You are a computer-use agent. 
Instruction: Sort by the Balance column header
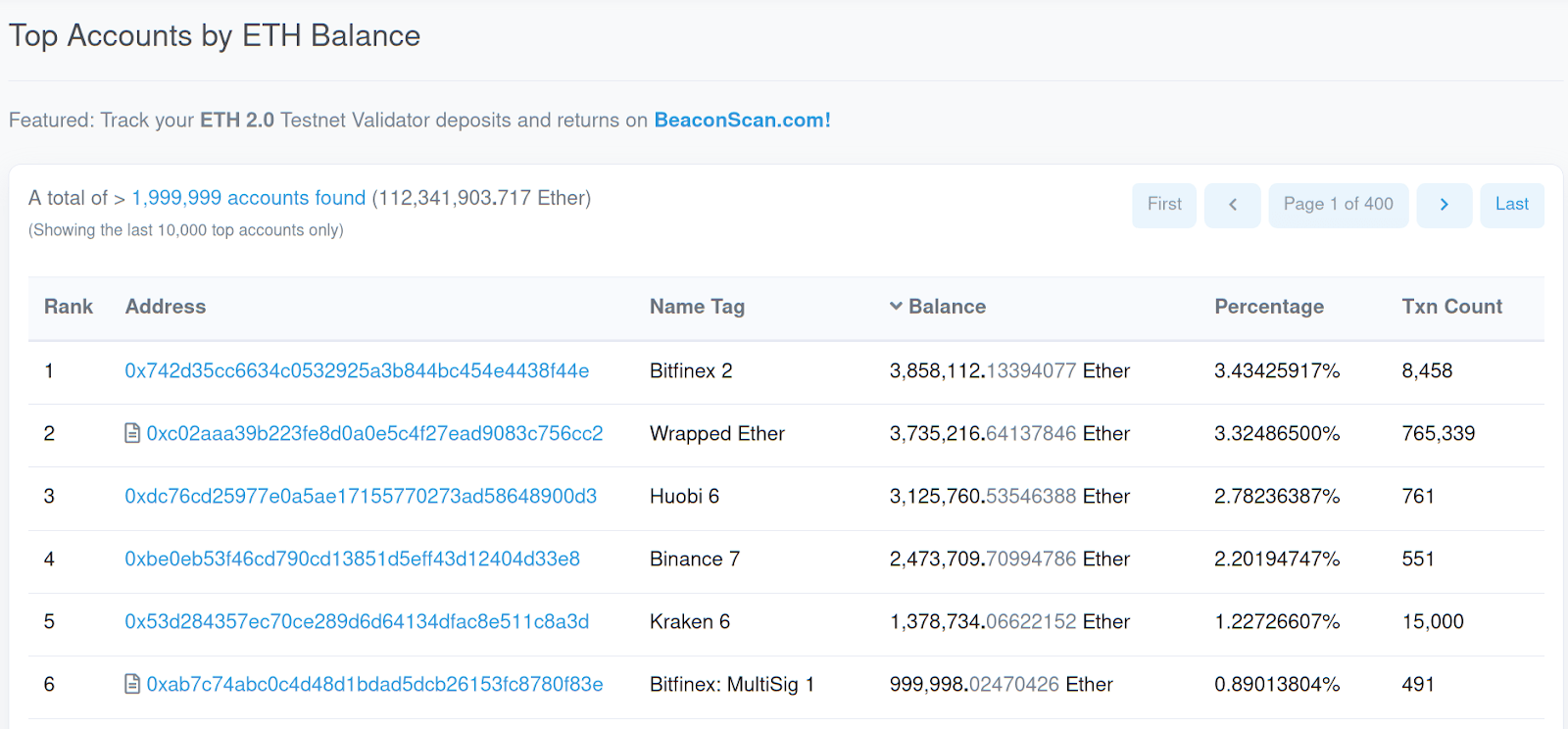coord(947,307)
